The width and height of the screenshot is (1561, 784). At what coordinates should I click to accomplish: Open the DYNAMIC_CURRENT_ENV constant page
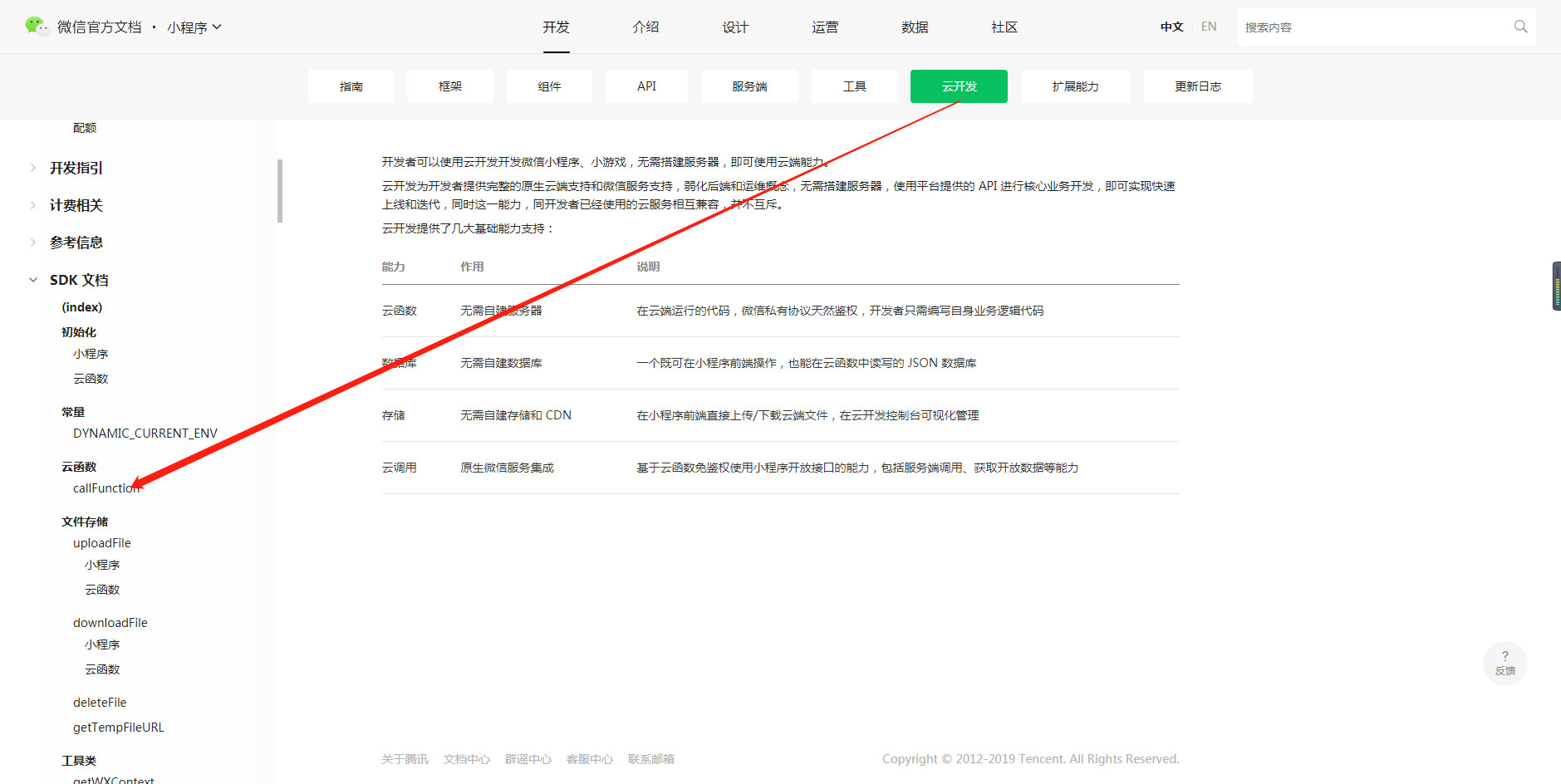tap(145, 434)
